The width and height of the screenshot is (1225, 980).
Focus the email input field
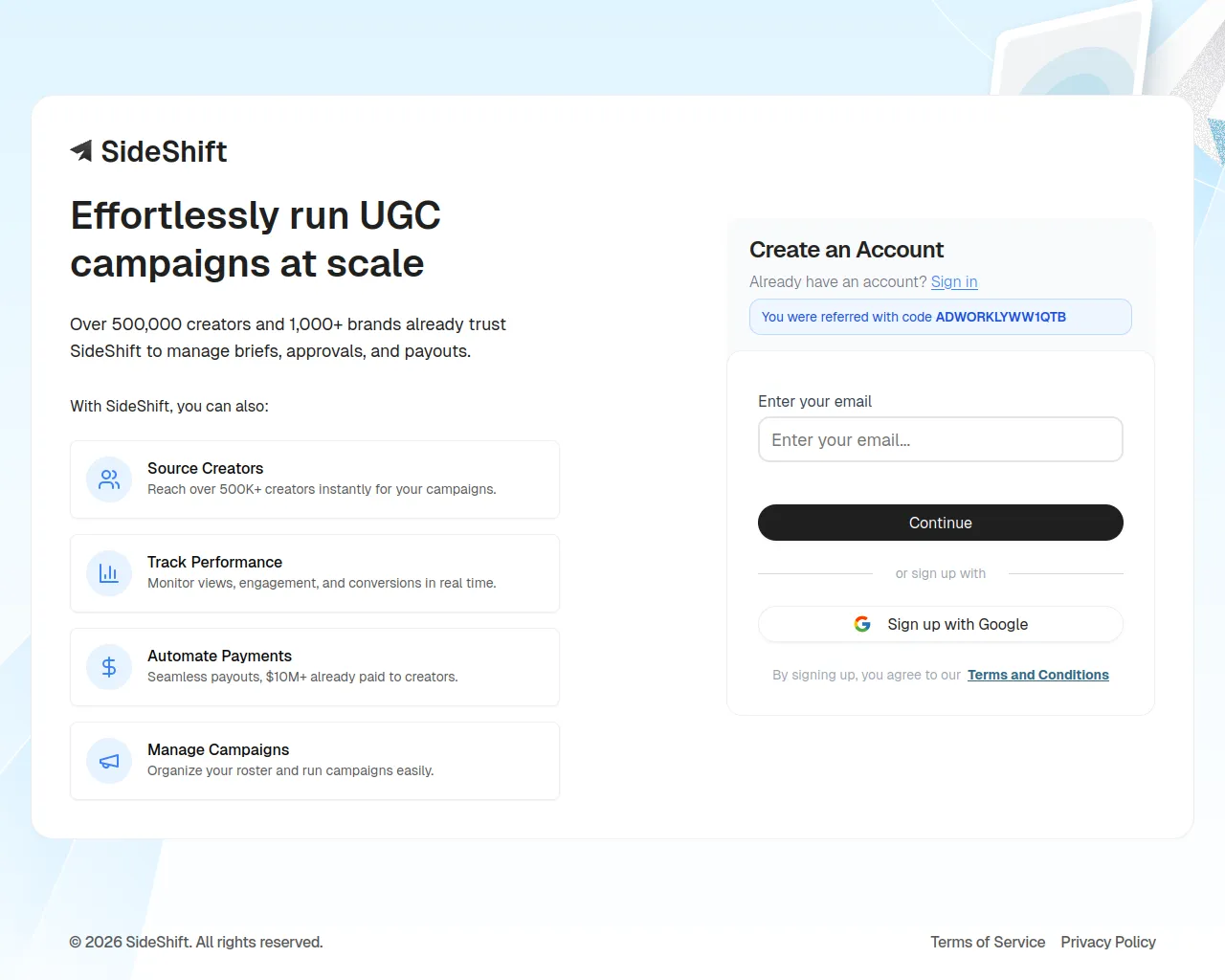(x=941, y=439)
